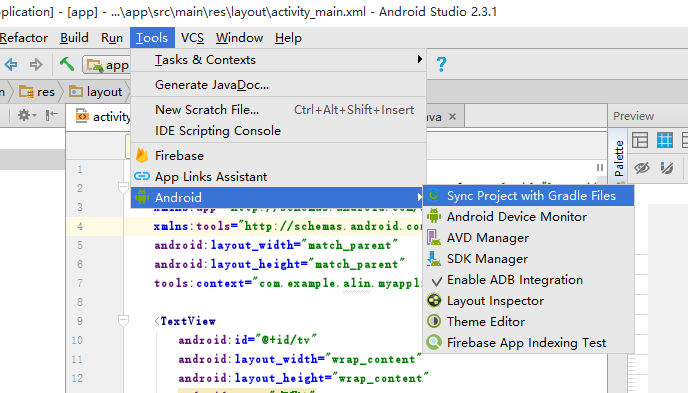
Task: Open the VCS menu
Action: coord(192,38)
